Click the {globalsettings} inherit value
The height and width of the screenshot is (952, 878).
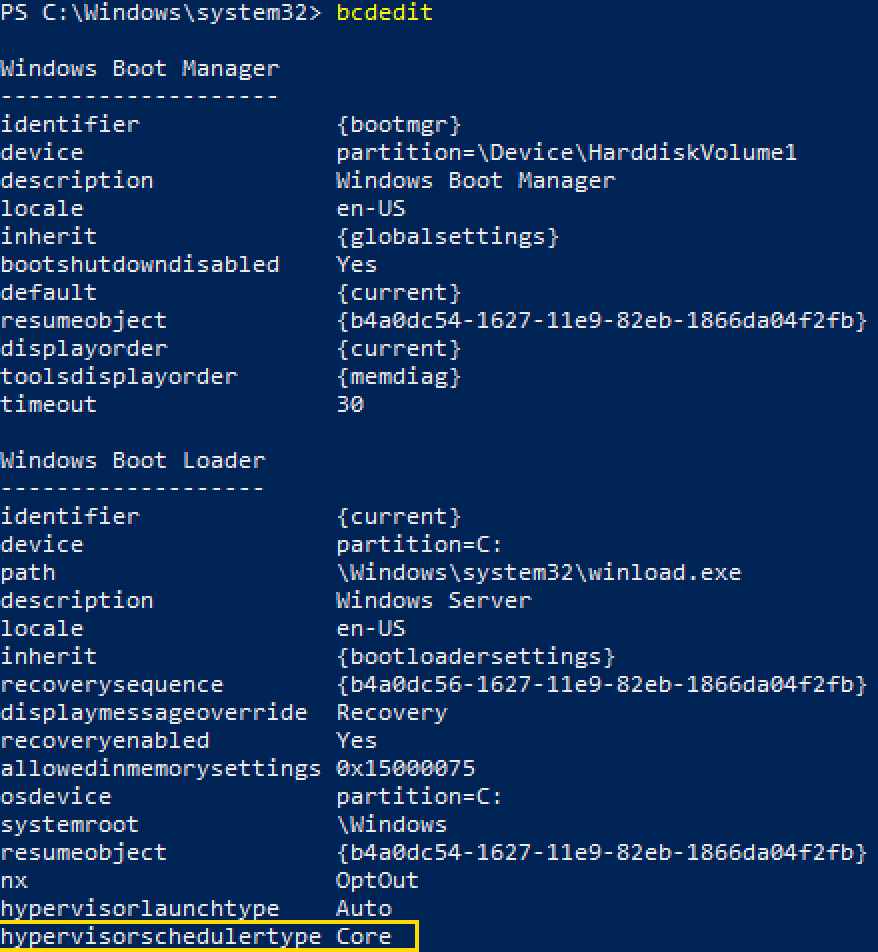click(x=448, y=236)
